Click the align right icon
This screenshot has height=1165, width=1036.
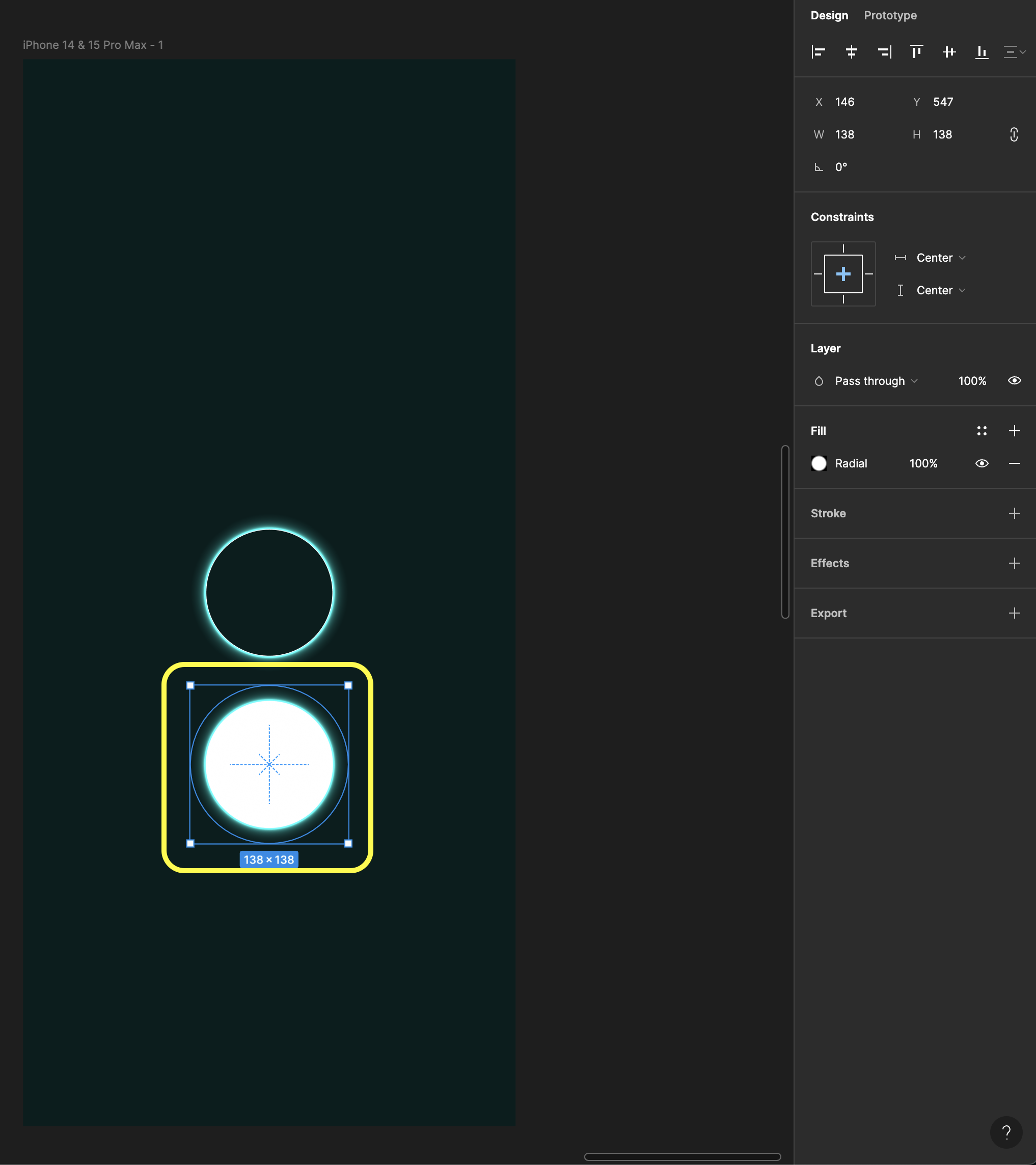[x=884, y=52]
